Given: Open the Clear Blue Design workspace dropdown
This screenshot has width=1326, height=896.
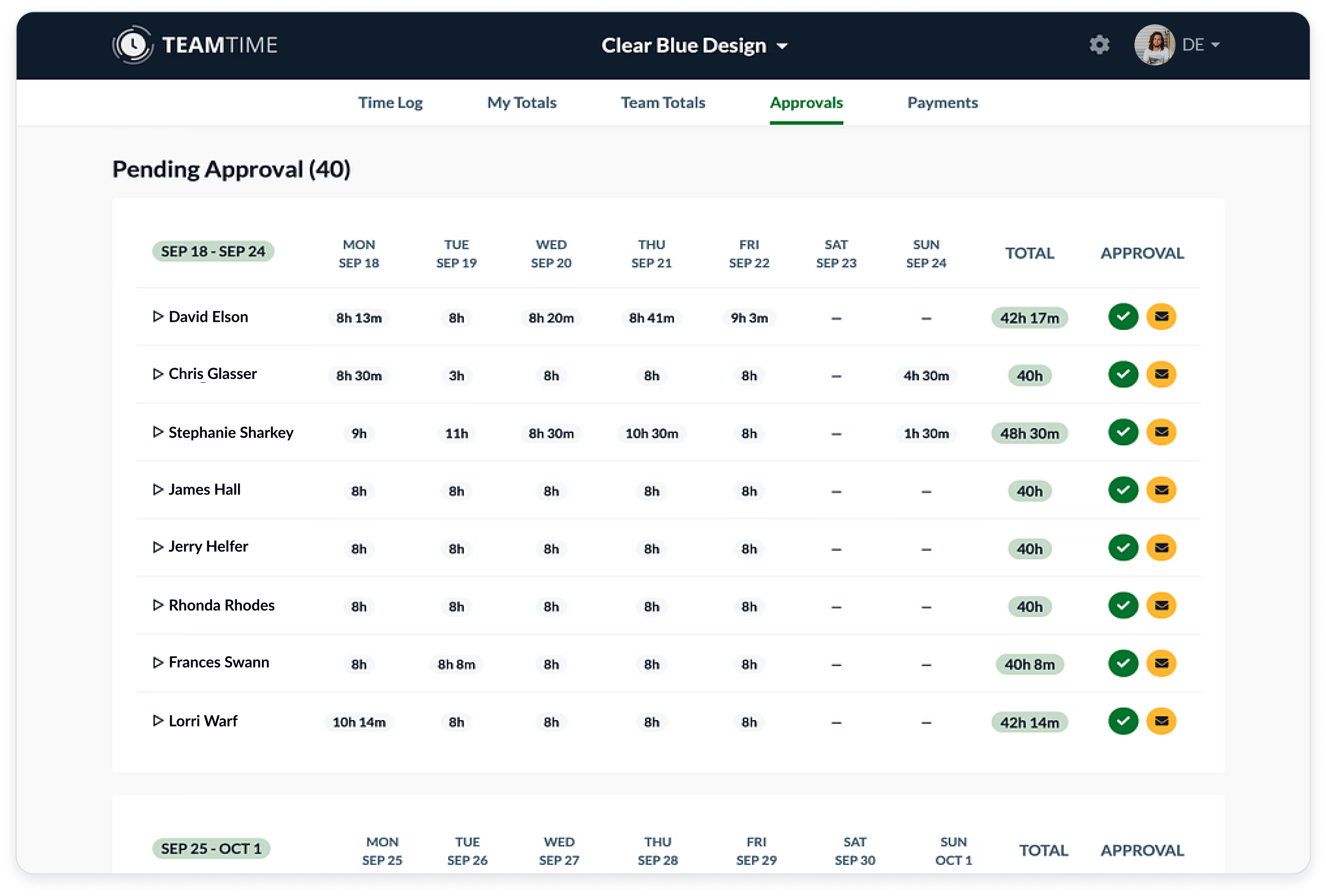Looking at the screenshot, I should tap(694, 45).
